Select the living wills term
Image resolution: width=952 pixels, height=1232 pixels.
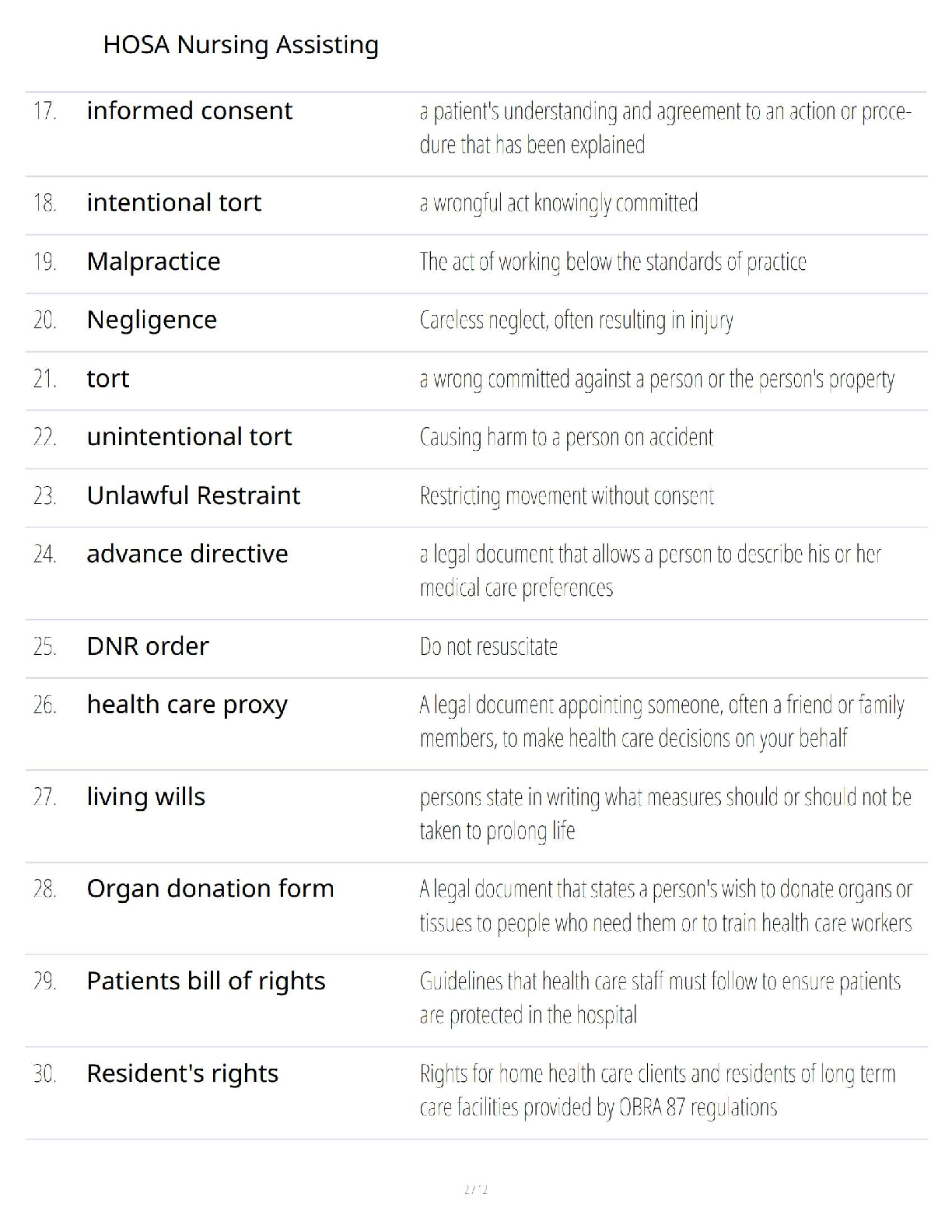145,797
